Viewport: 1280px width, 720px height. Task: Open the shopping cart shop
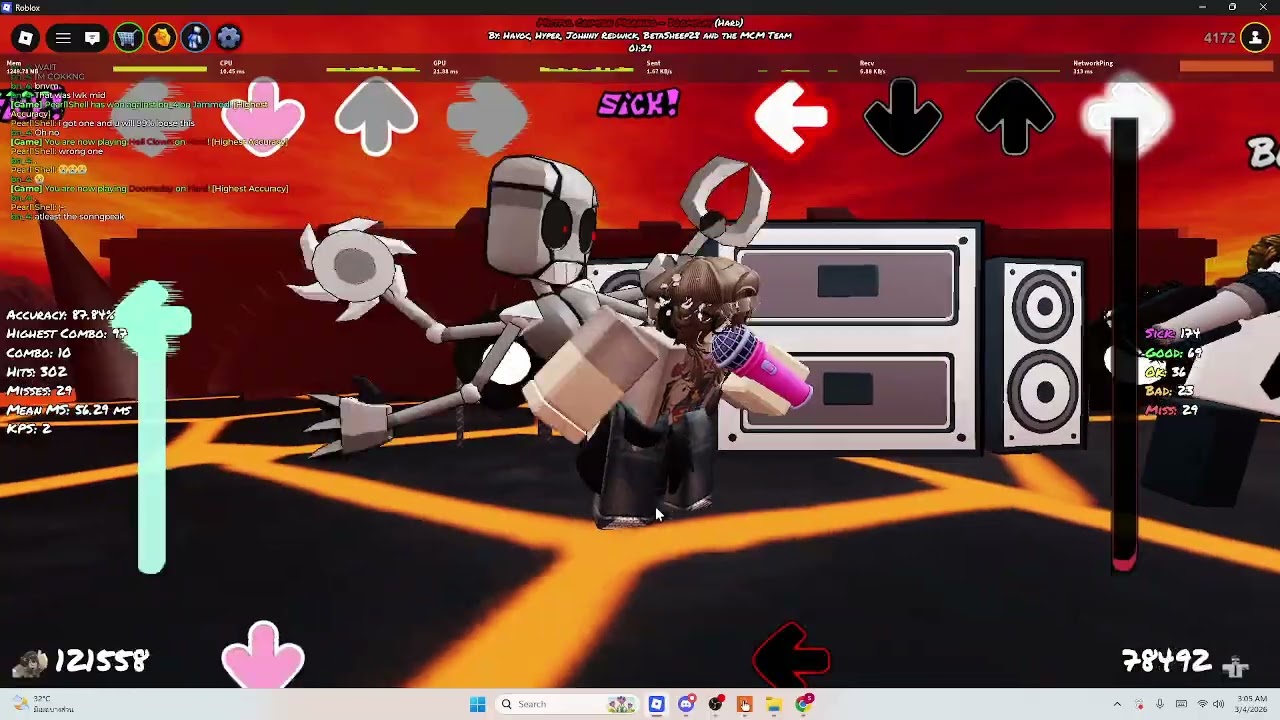[x=128, y=38]
